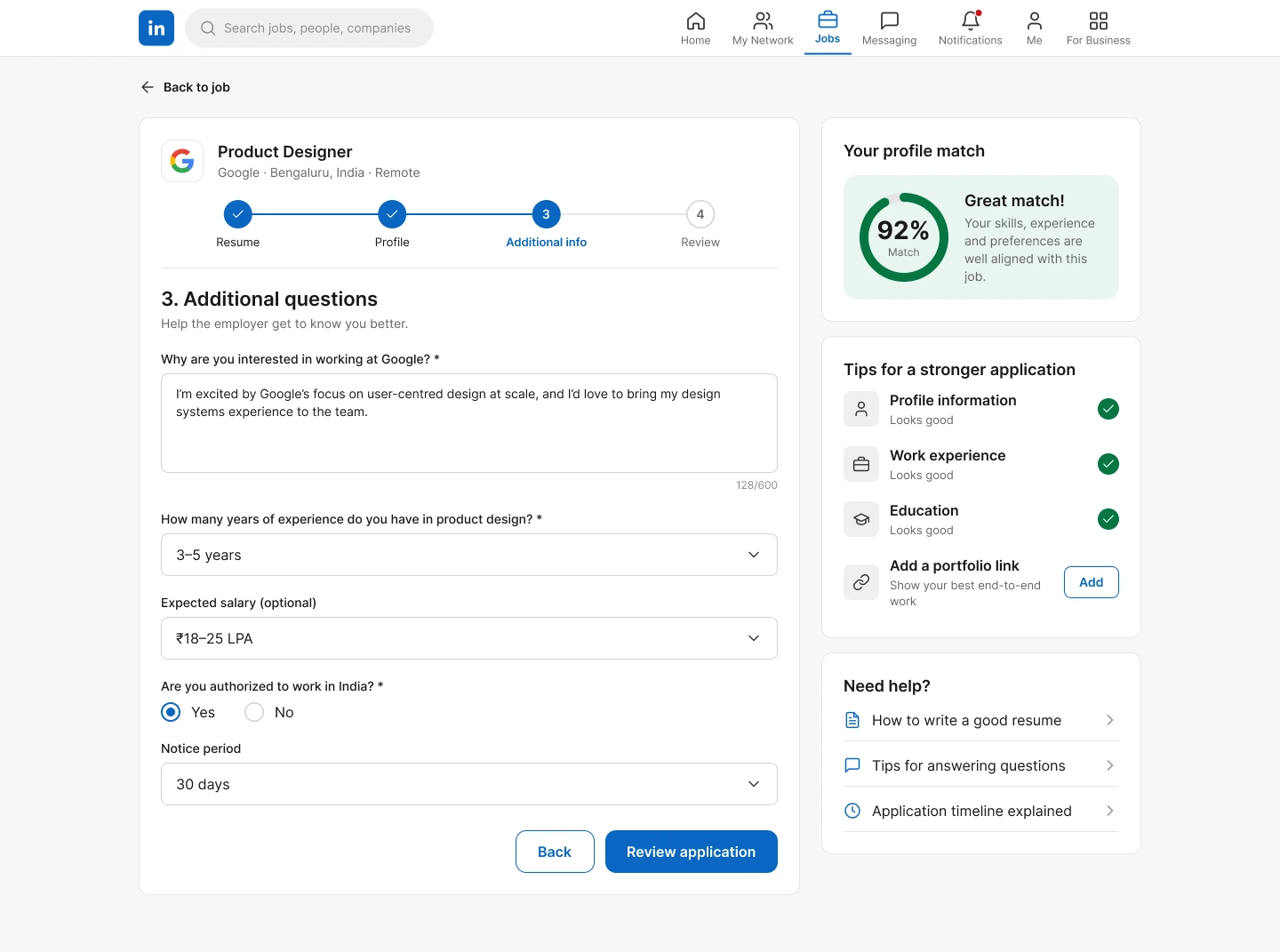
Task: Expand Application timeline explained
Action: [x=981, y=811]
